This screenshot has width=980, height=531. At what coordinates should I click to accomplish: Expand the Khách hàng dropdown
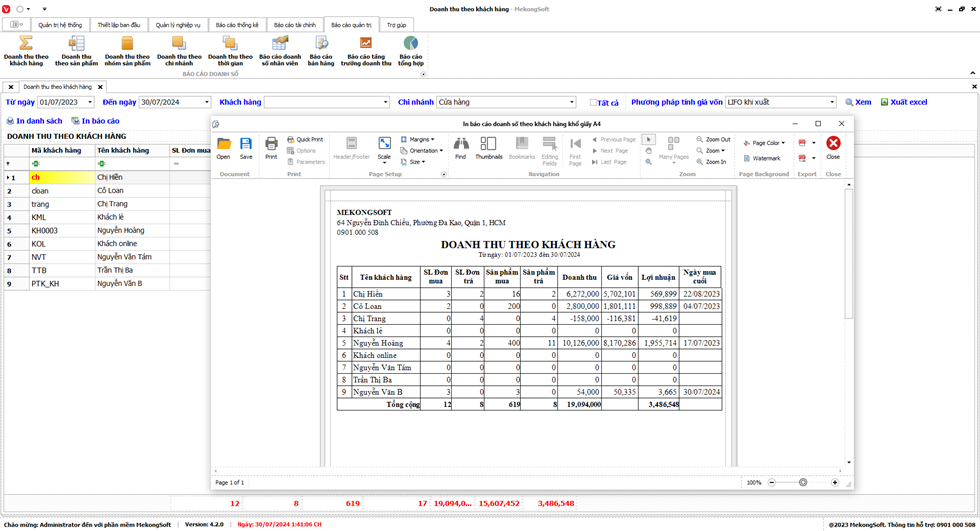click(385, 103)
